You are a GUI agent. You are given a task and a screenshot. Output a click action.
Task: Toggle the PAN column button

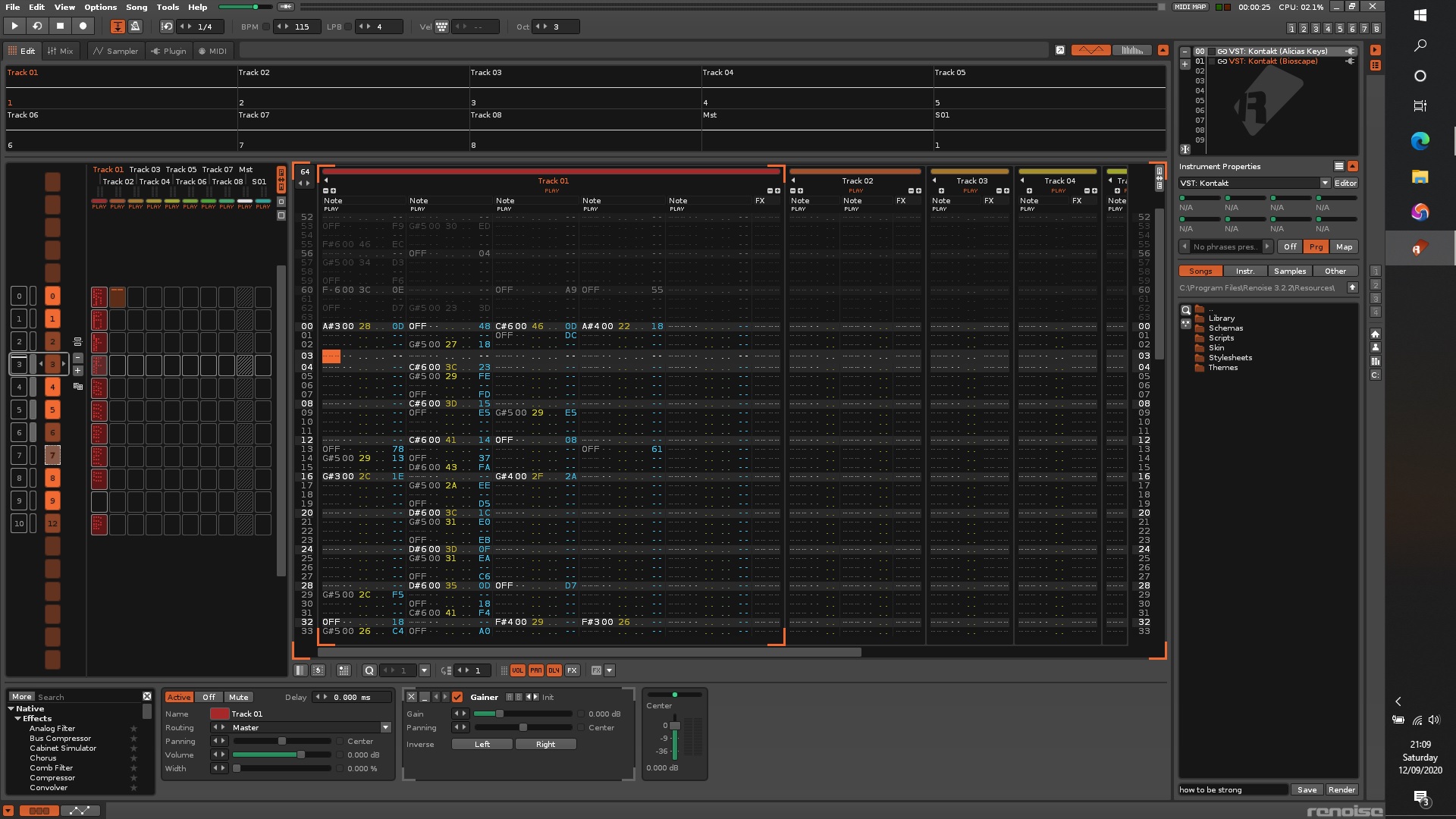(536, 670)
